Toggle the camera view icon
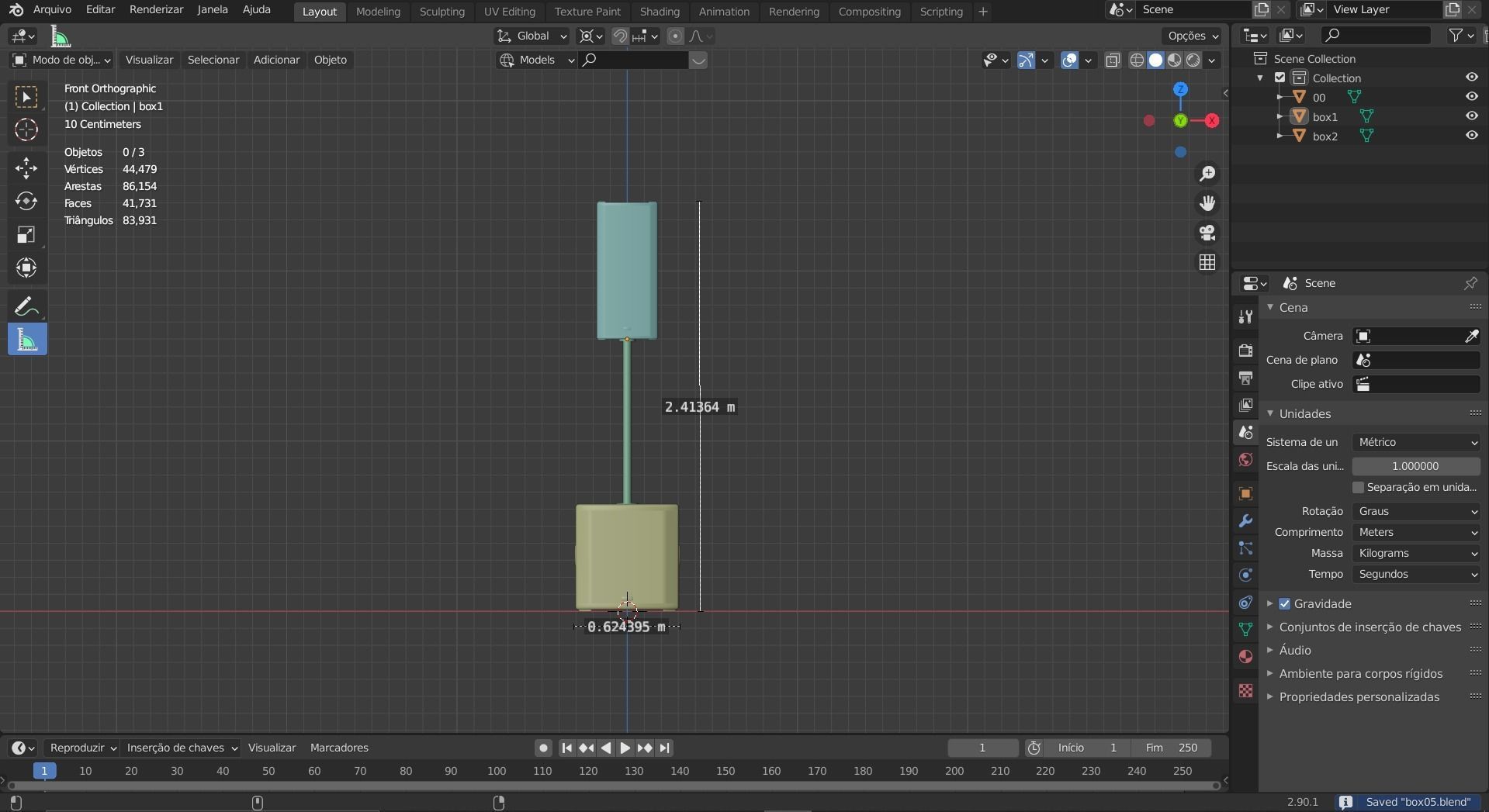The height and width of the screenshot is (812, 1489). (1207, 233)
